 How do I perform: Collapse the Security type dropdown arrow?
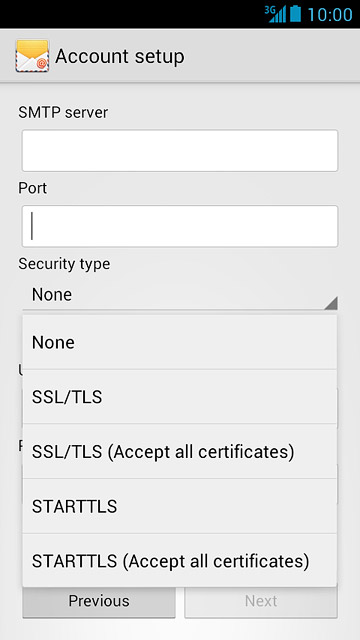point(331,303)
